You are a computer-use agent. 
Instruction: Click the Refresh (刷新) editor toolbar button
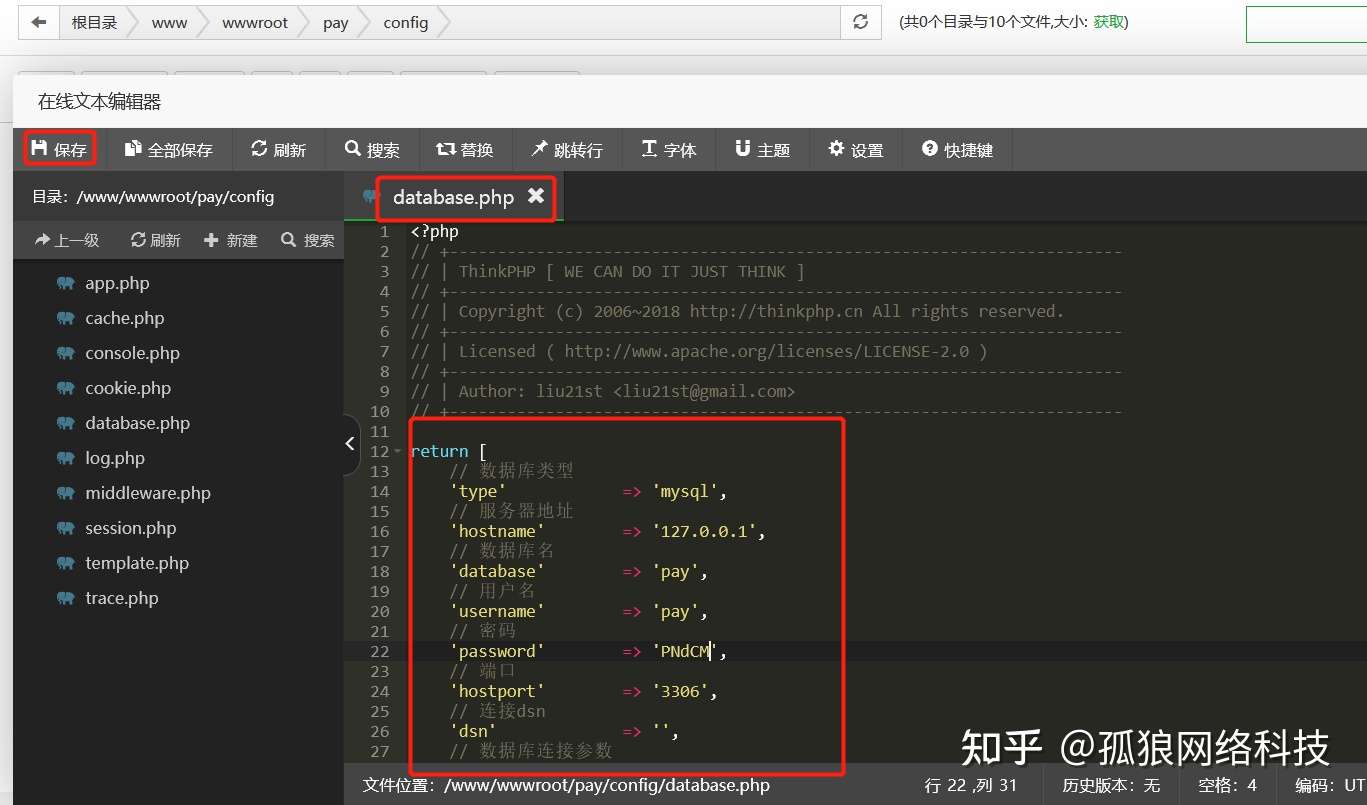tap(279, 150)
